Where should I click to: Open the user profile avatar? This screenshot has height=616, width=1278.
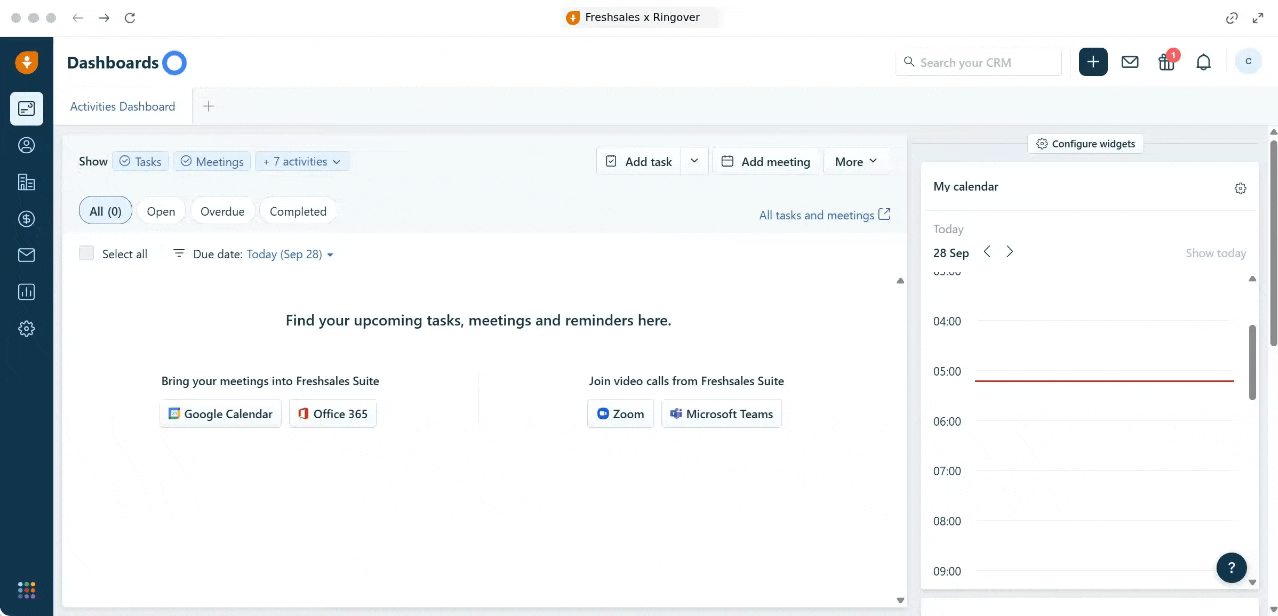pyautogui.click(x=1248, y=62)
